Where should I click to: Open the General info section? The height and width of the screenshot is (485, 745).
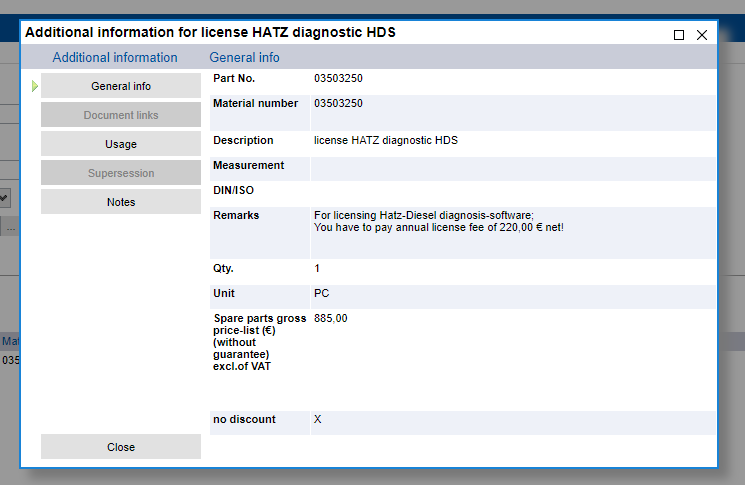pos(121,86)
